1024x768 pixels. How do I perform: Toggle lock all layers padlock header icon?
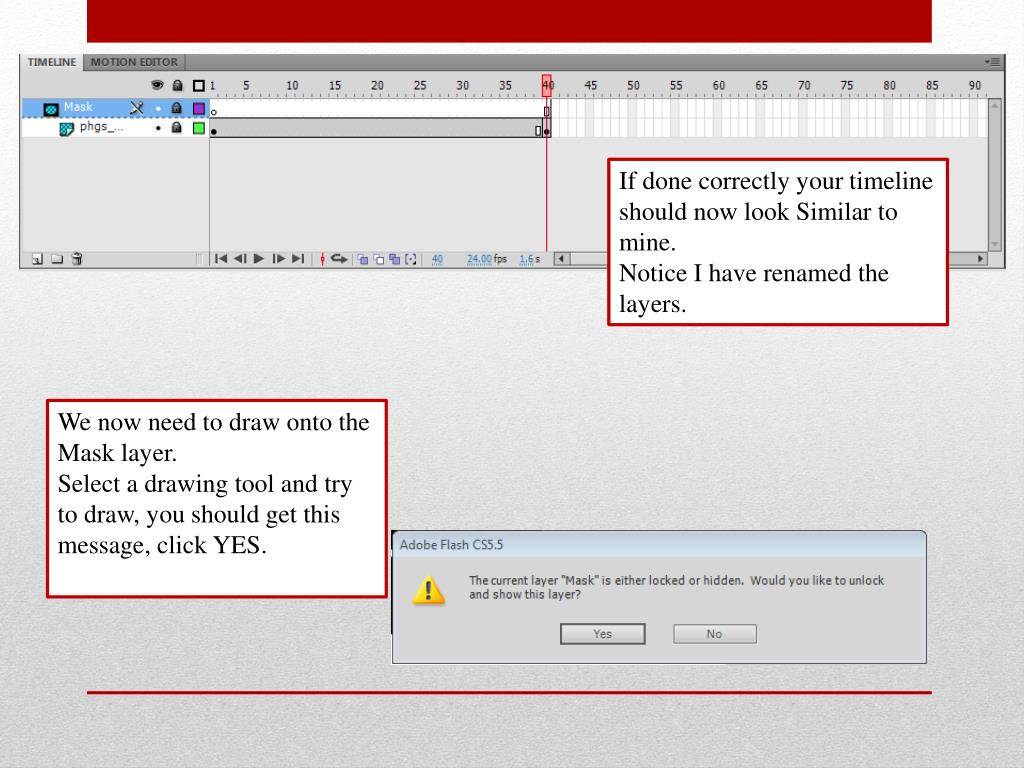[x=177, y=85]
